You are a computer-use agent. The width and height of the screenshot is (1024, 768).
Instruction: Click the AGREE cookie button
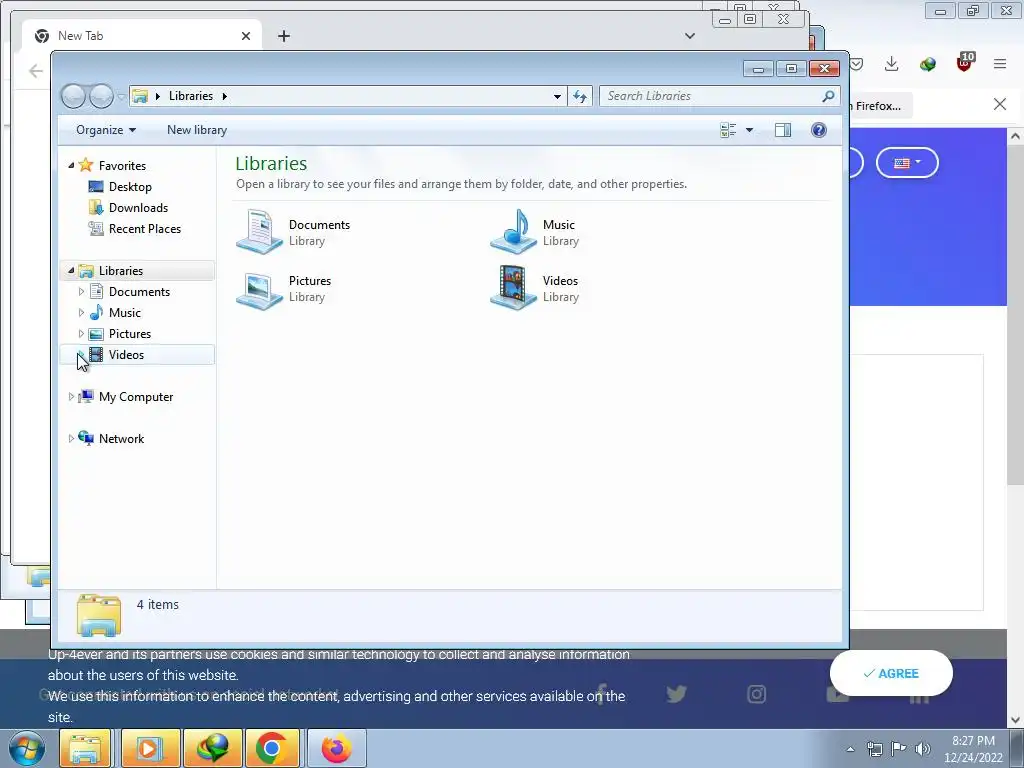(891, 673)
